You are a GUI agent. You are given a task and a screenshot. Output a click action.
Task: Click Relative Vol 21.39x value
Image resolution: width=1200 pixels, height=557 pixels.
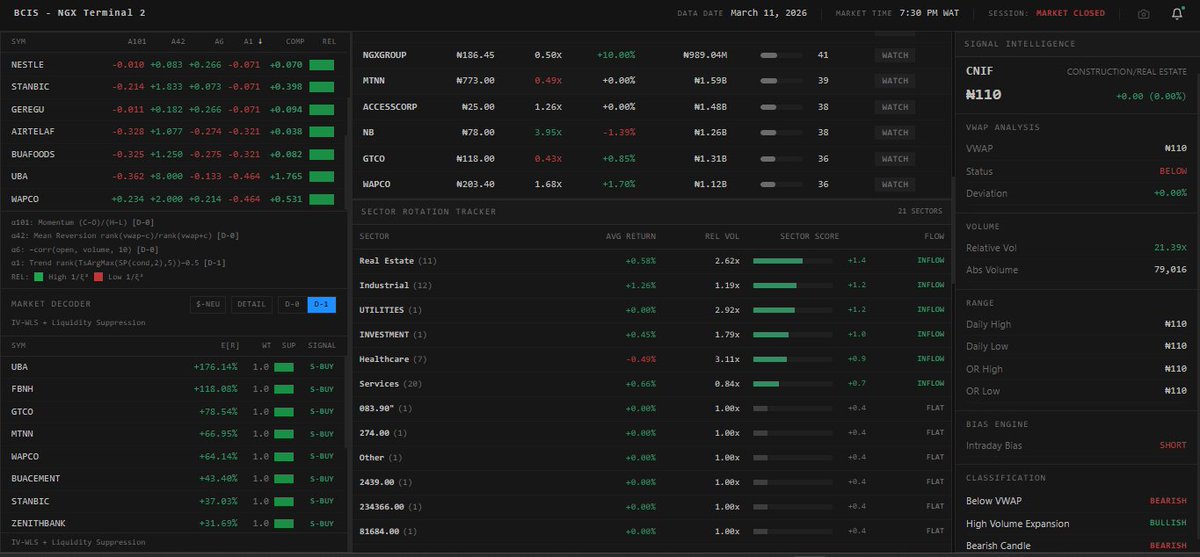click(x=1170, y=247)
